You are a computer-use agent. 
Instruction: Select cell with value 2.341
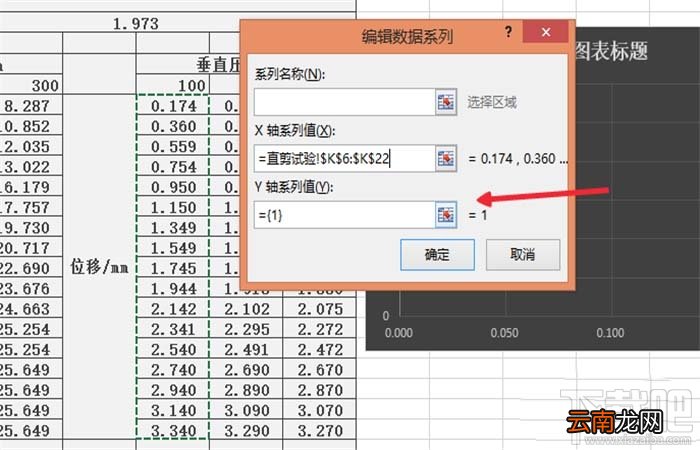click(173, 329)
